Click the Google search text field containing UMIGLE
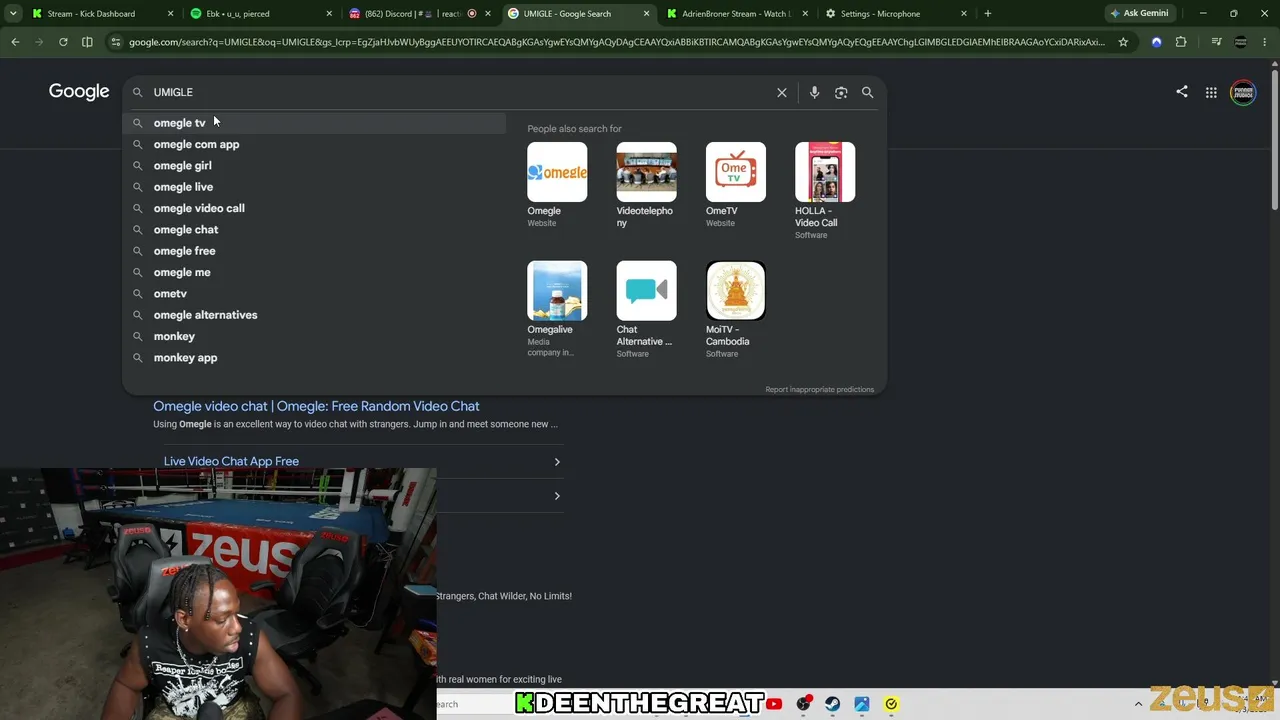 [x=460, y=92]
